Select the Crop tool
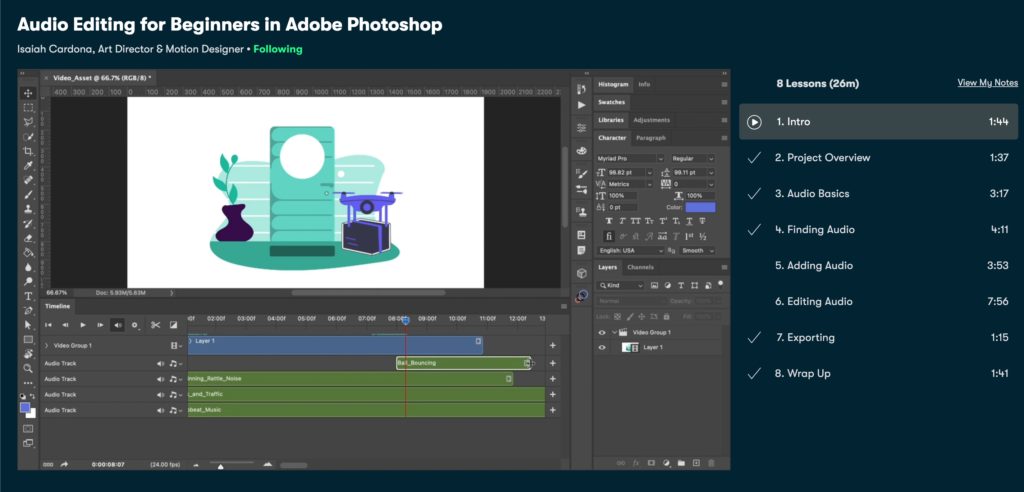1024x492 pixels. (28, 151)
